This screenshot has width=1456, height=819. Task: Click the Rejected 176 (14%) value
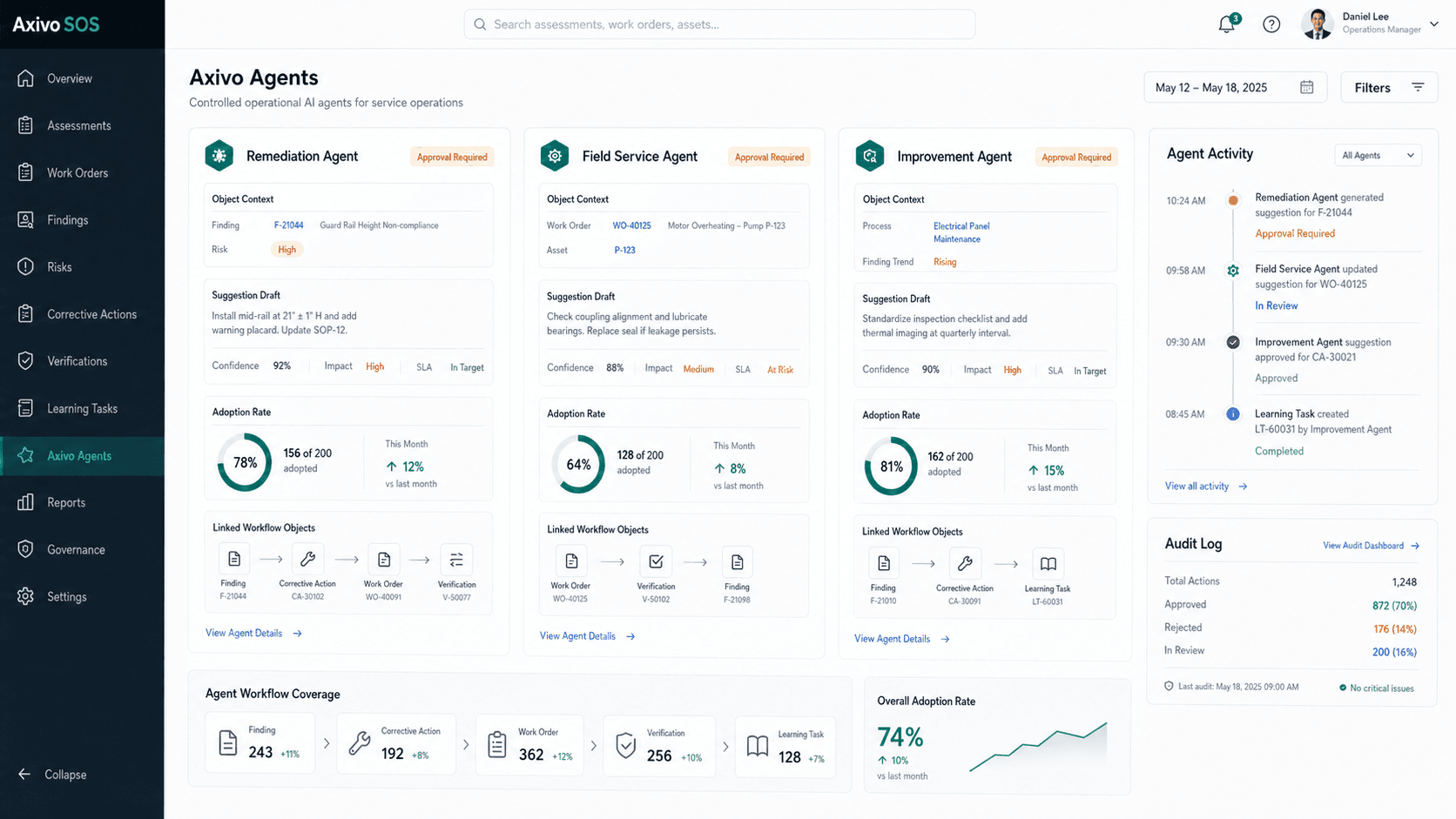(x=1395, y=628)
